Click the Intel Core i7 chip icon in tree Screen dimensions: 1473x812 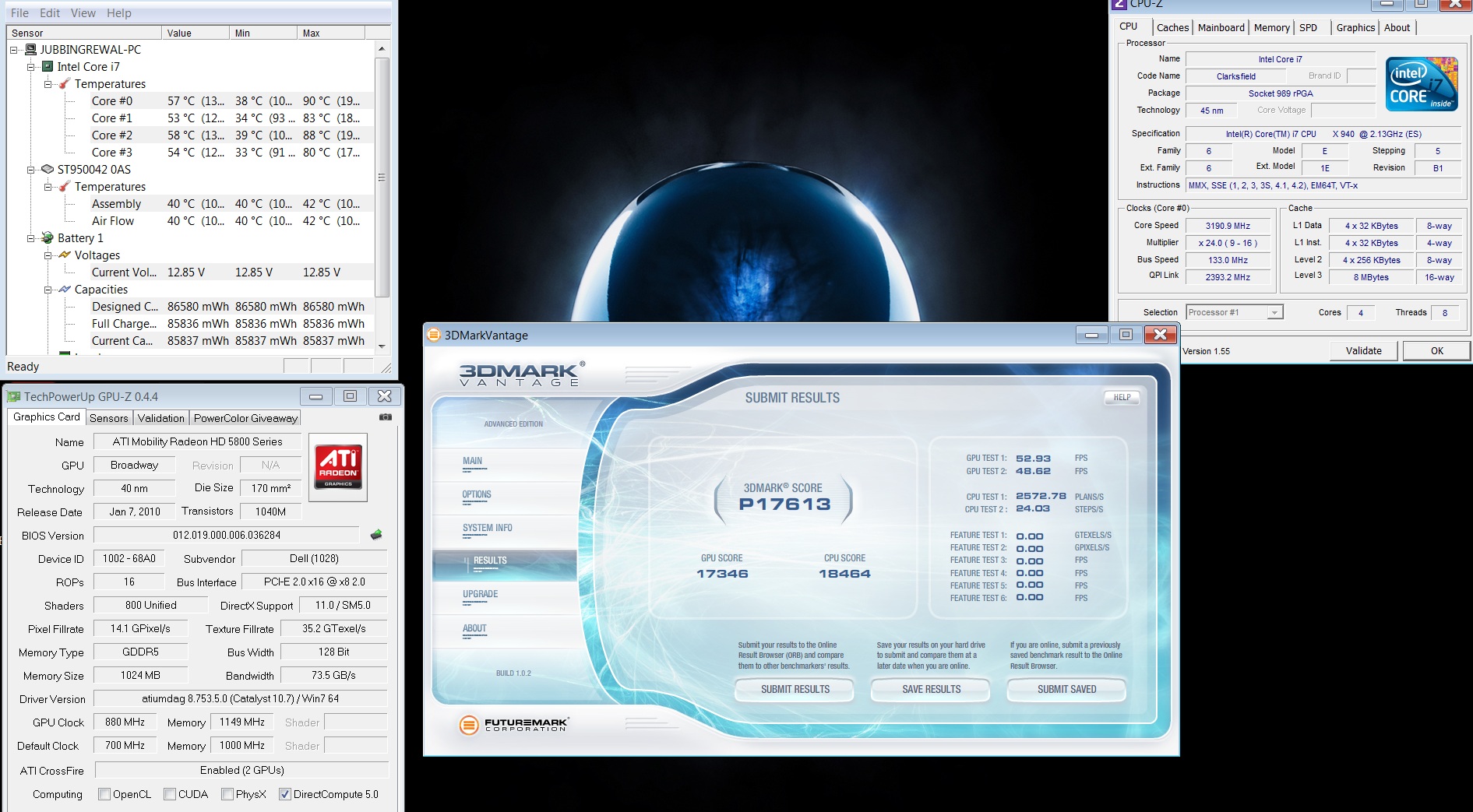tap(48, 67)
